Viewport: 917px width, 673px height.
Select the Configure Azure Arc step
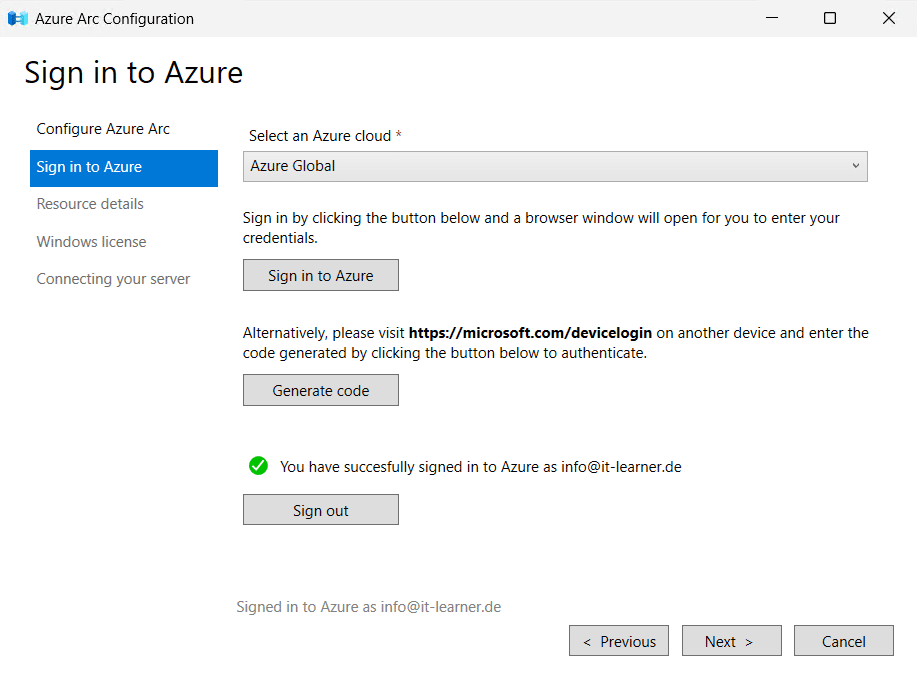[103, 129]
